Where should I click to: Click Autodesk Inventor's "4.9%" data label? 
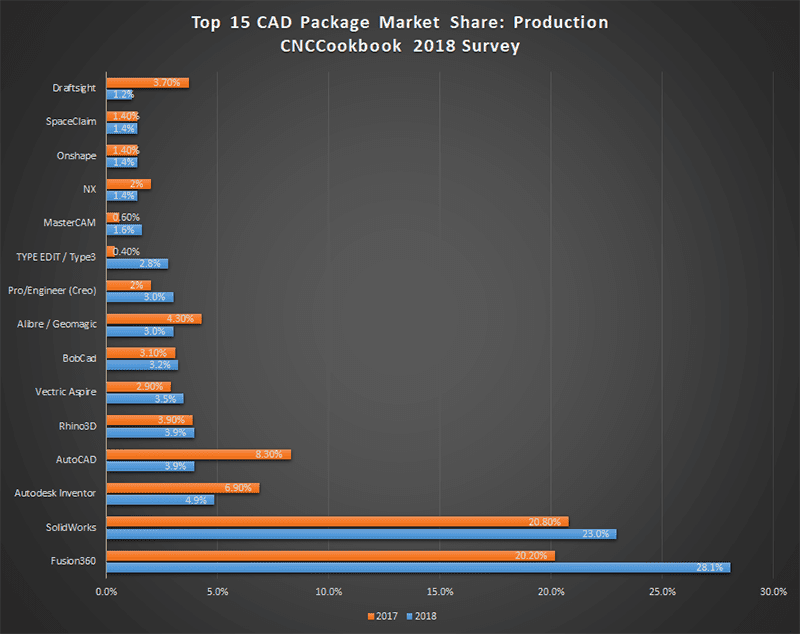point(196,500)
